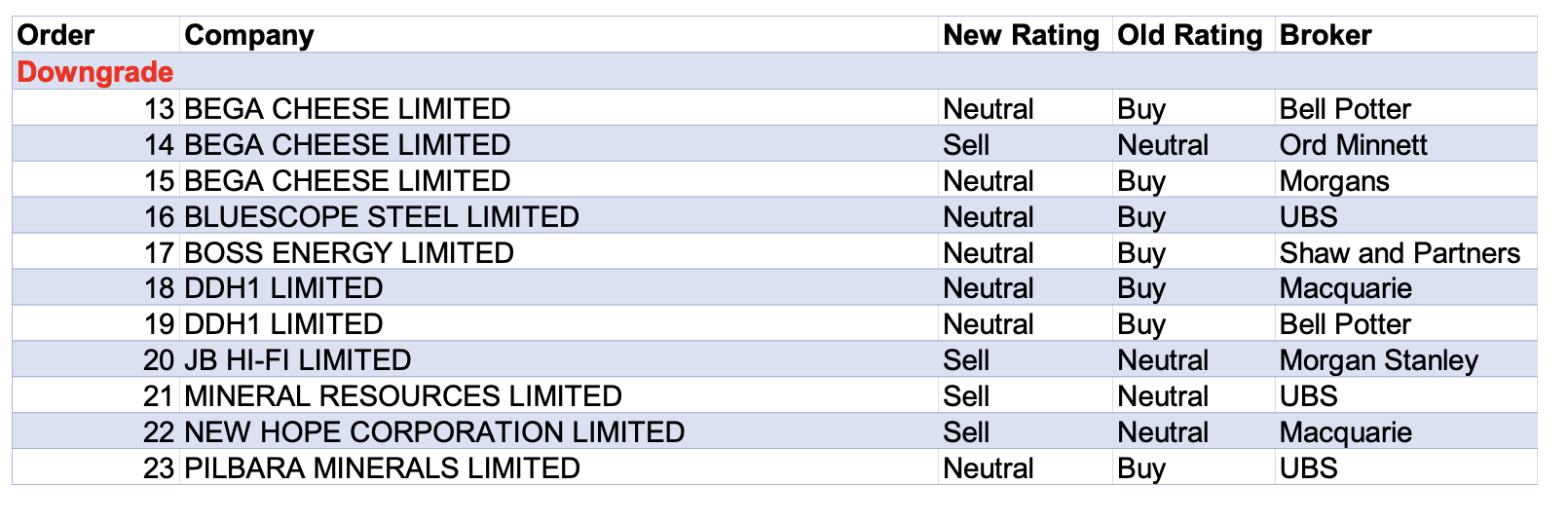This screenshot has height=522, width=1568.
Task: Click the Morgans broker cell
Action: (x=1334, y=181)
